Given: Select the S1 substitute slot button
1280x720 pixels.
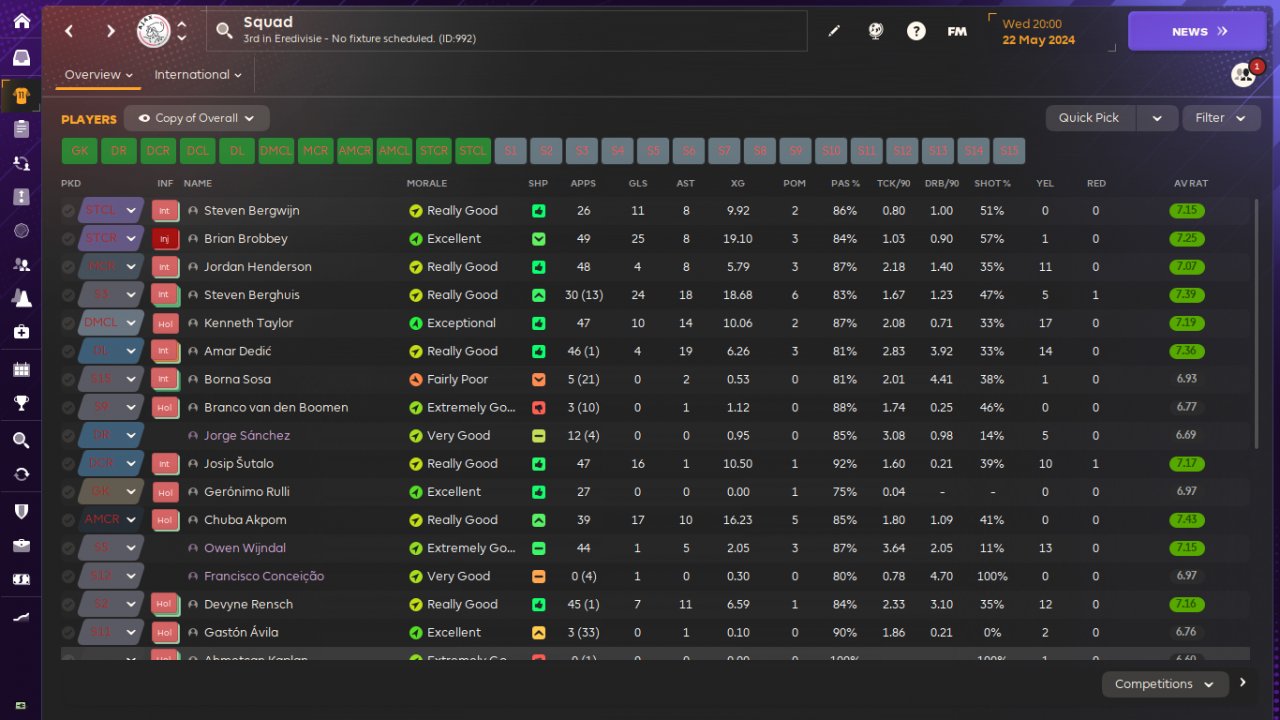Looking at the screenshot, I should [511, 151].
